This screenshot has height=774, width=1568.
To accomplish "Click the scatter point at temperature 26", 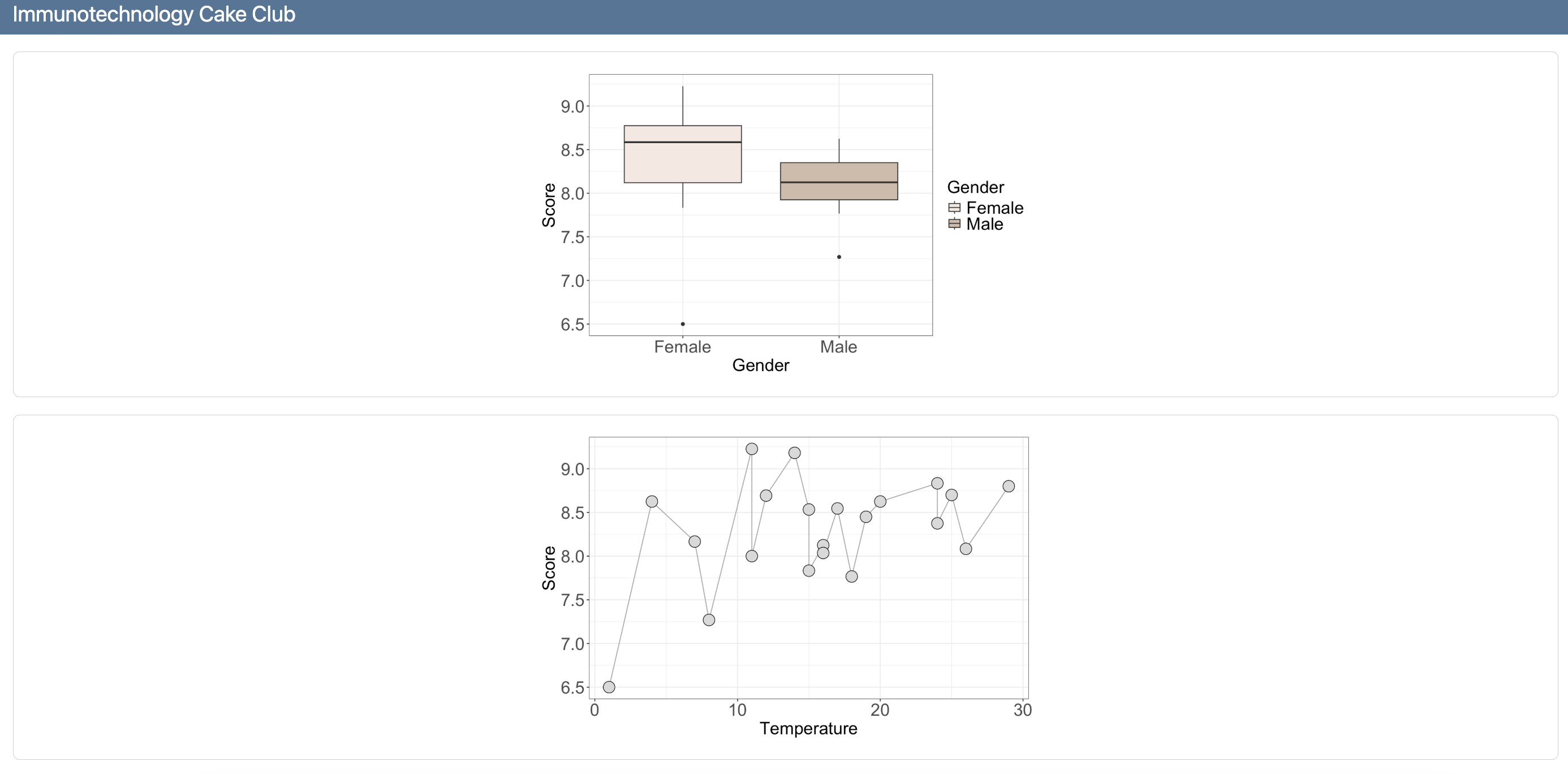I will [x=966, y=549].
